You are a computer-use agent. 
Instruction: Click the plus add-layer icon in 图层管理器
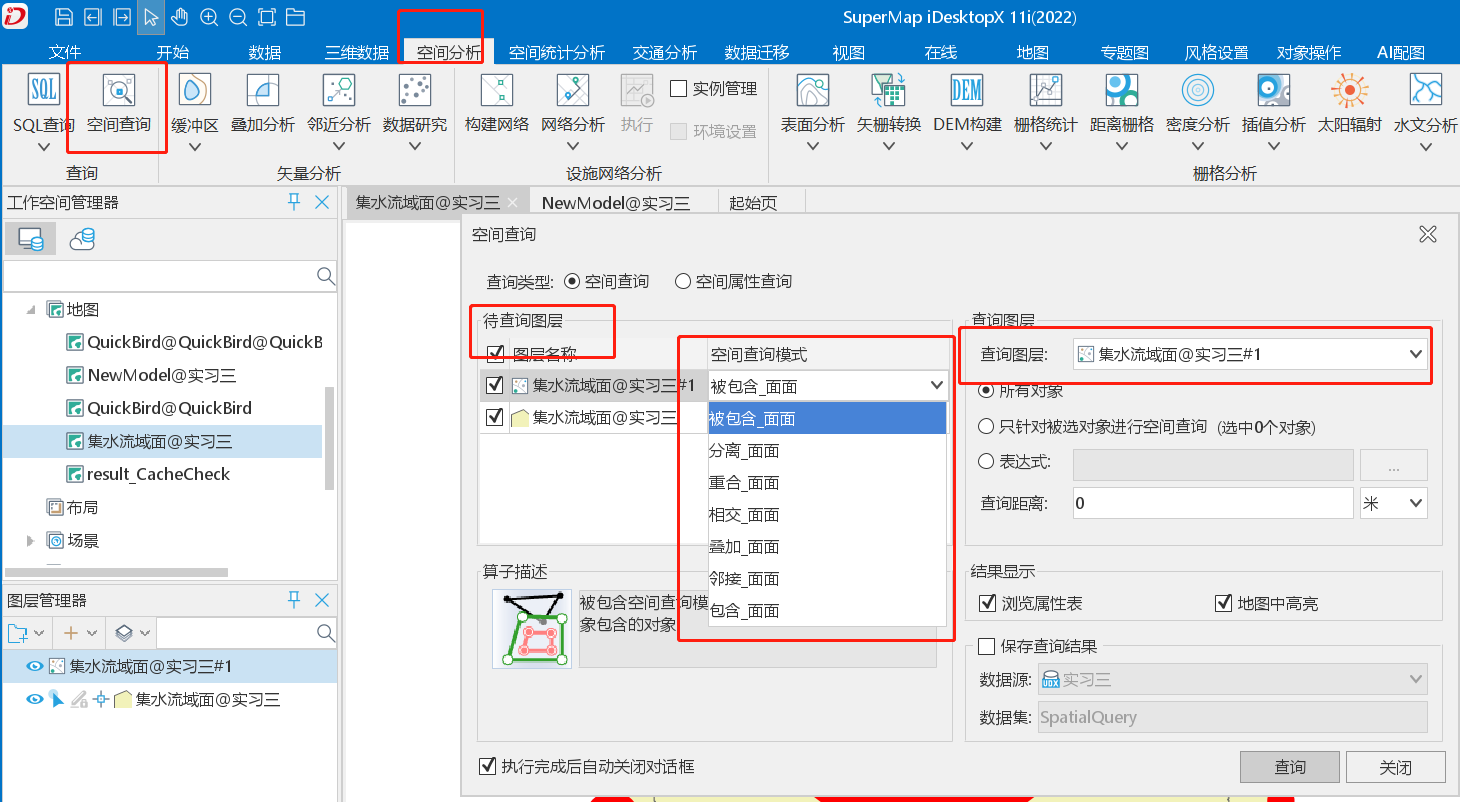70,633
